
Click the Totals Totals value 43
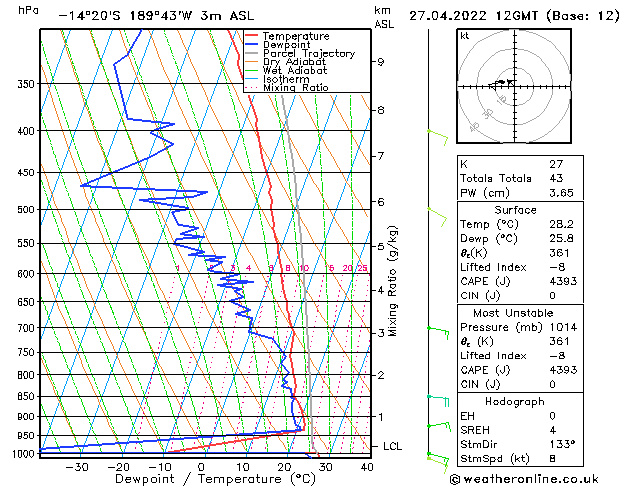pyautogui.click(x=556, y=178)
